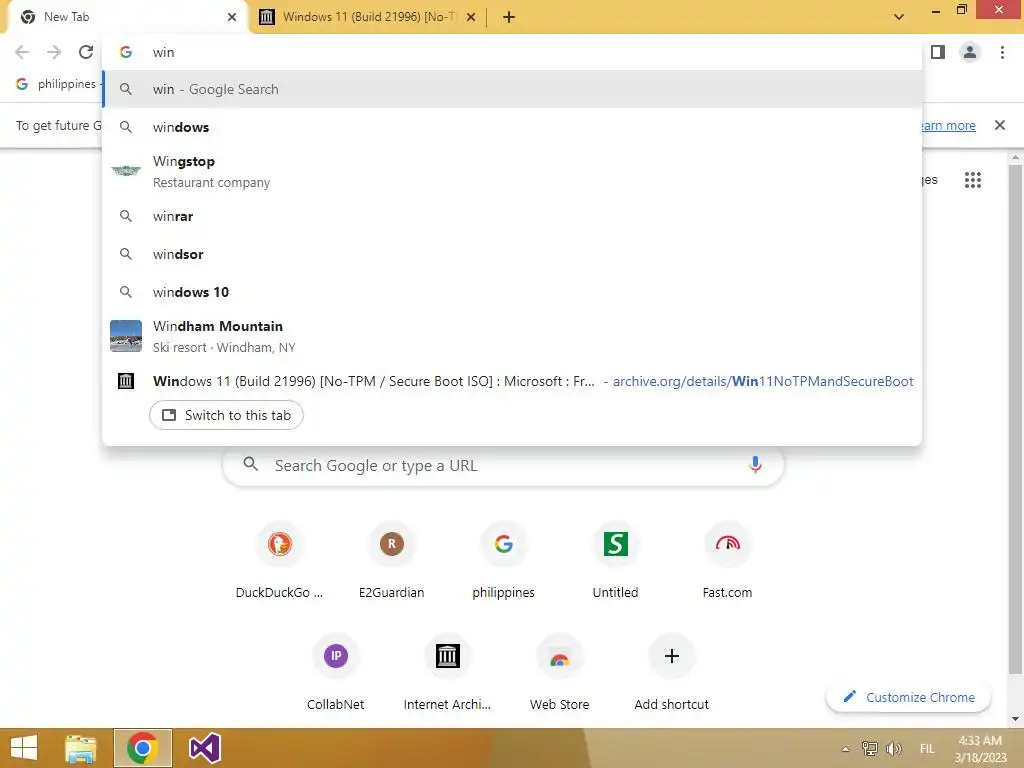Image resolution: width=1024 pixels, height=768 pixels.
Task: Click the Switch to this tab button
Action: (x=226, y=415)
